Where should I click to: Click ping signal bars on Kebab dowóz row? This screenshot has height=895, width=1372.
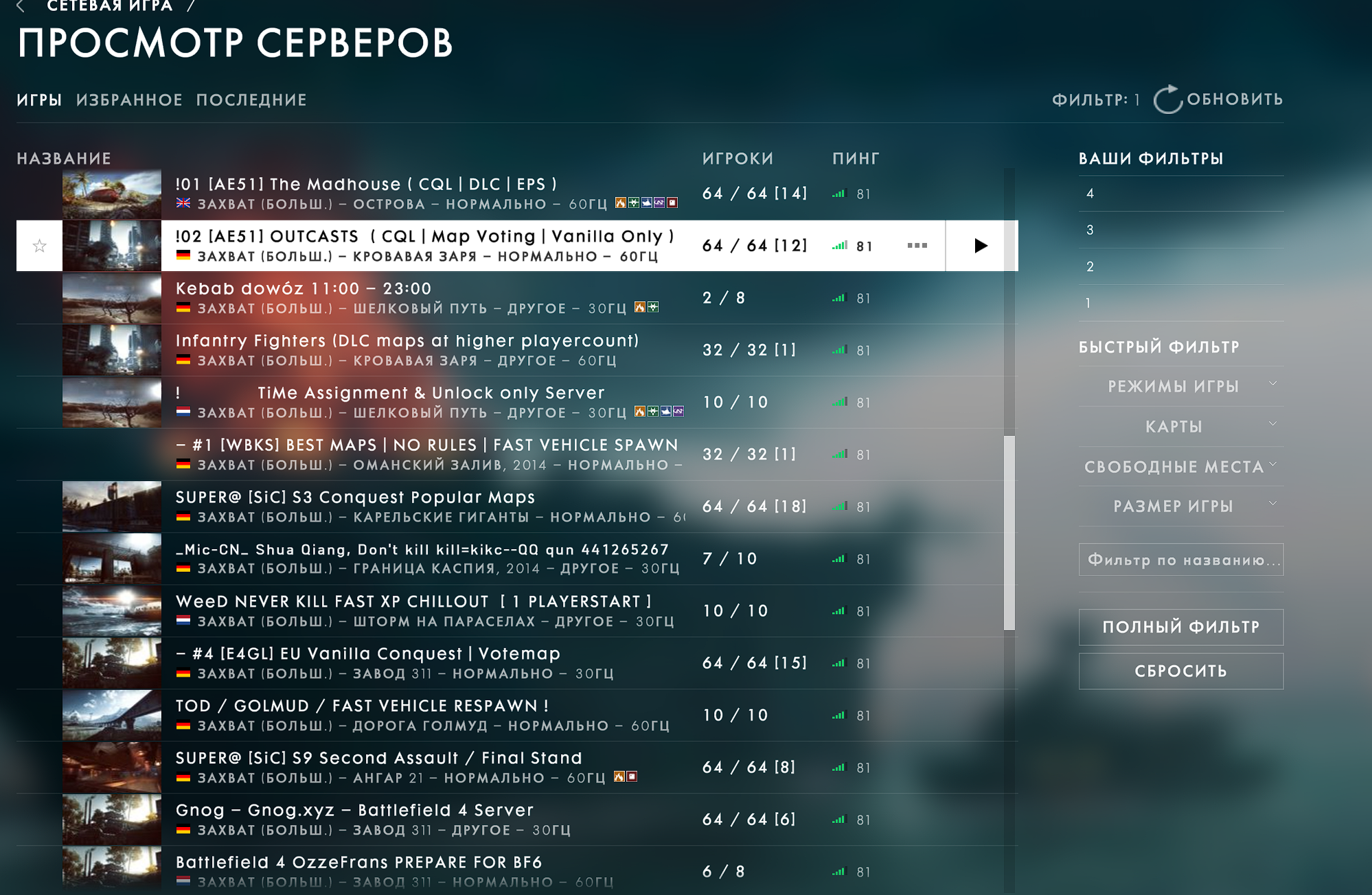[x=839, y=298]
